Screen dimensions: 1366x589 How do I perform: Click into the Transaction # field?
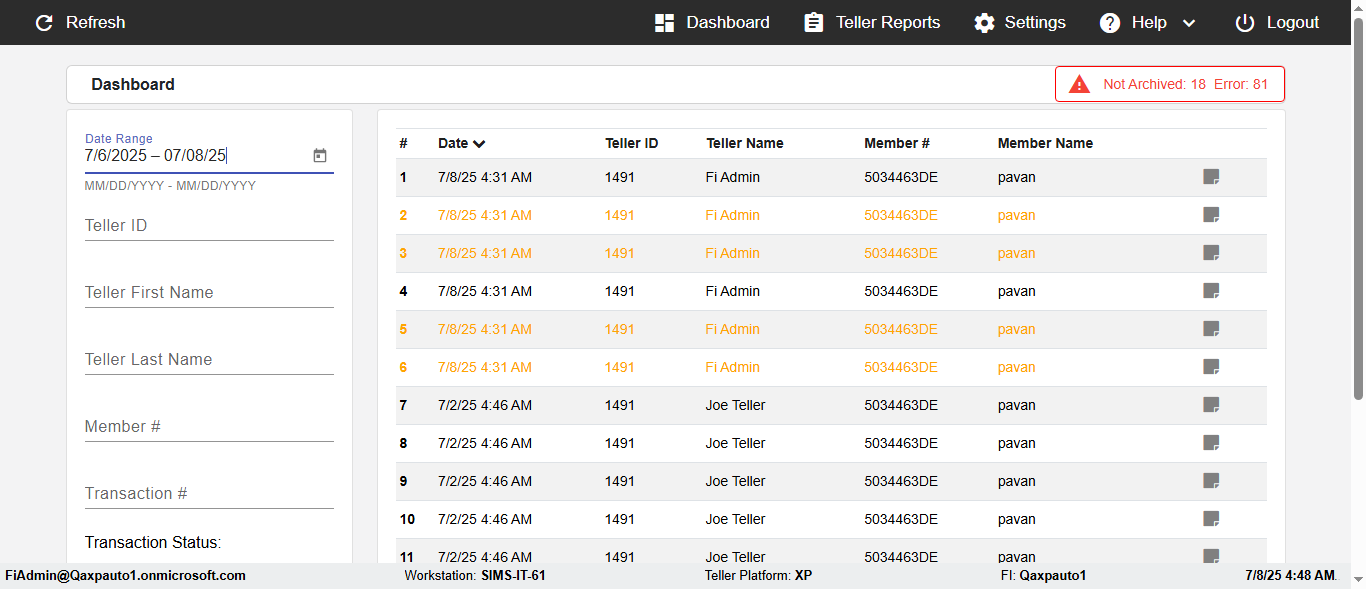click(x=209, y=494)
